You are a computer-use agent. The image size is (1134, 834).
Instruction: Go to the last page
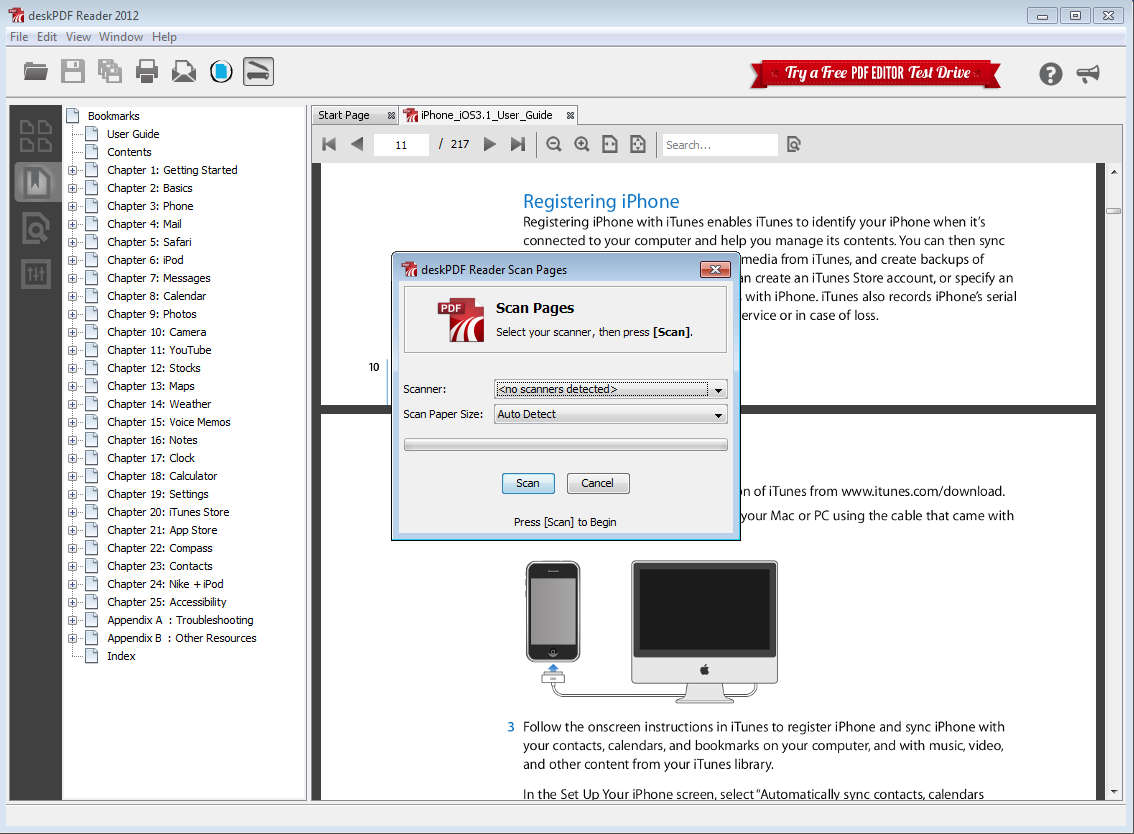517,145
